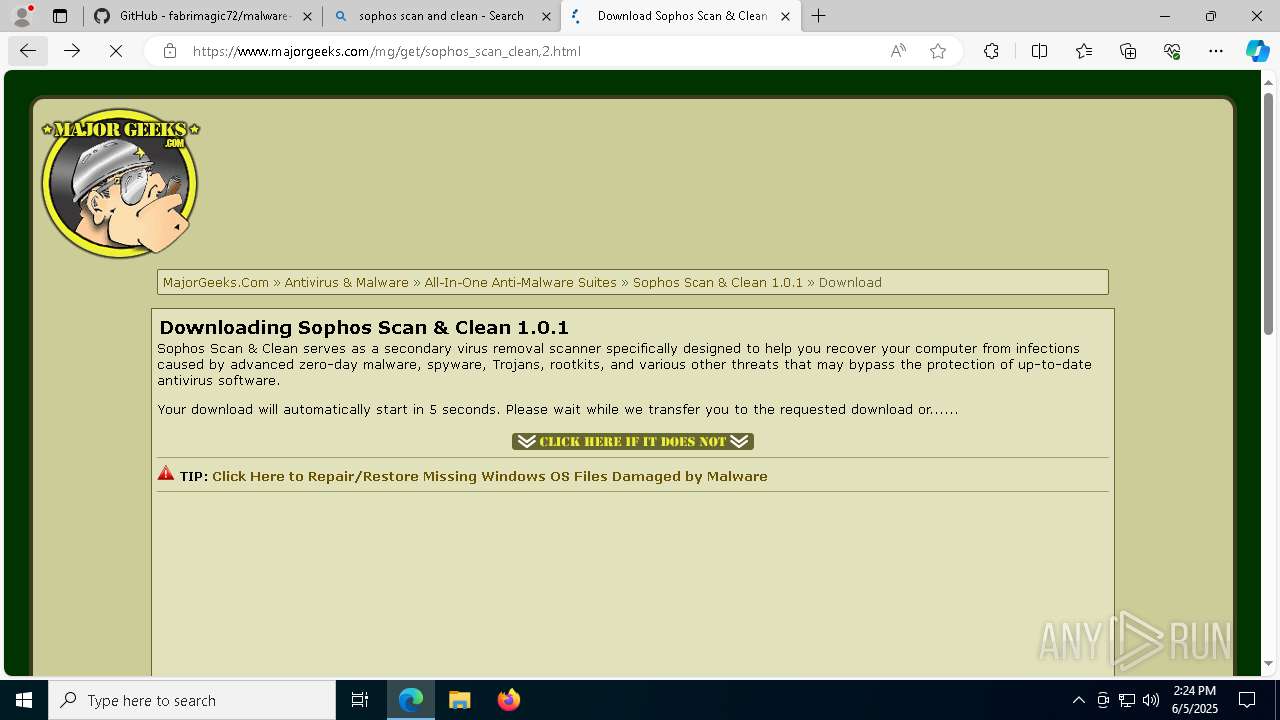
Task: Open the Antivirus & Malware breadcrumb link
Action: [x=346, y=282]
